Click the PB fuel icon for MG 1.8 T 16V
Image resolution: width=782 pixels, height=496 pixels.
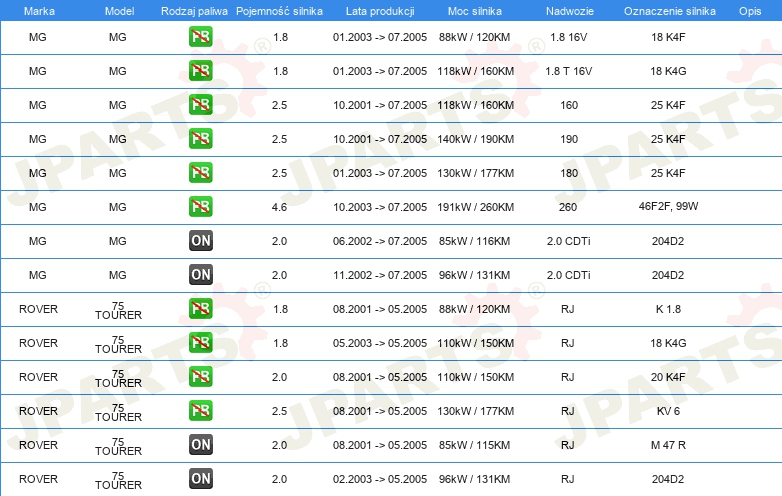(200, 72)
